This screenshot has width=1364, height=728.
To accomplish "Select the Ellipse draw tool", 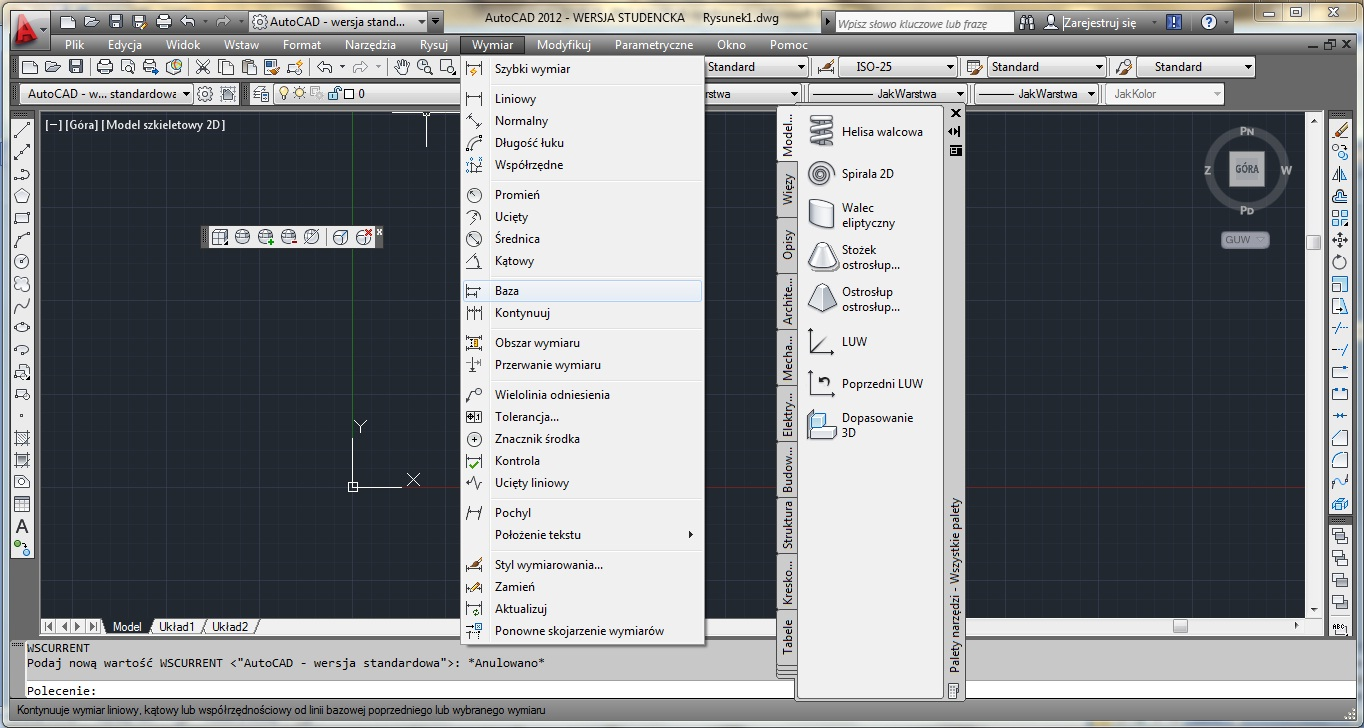I will click(22, 328).
